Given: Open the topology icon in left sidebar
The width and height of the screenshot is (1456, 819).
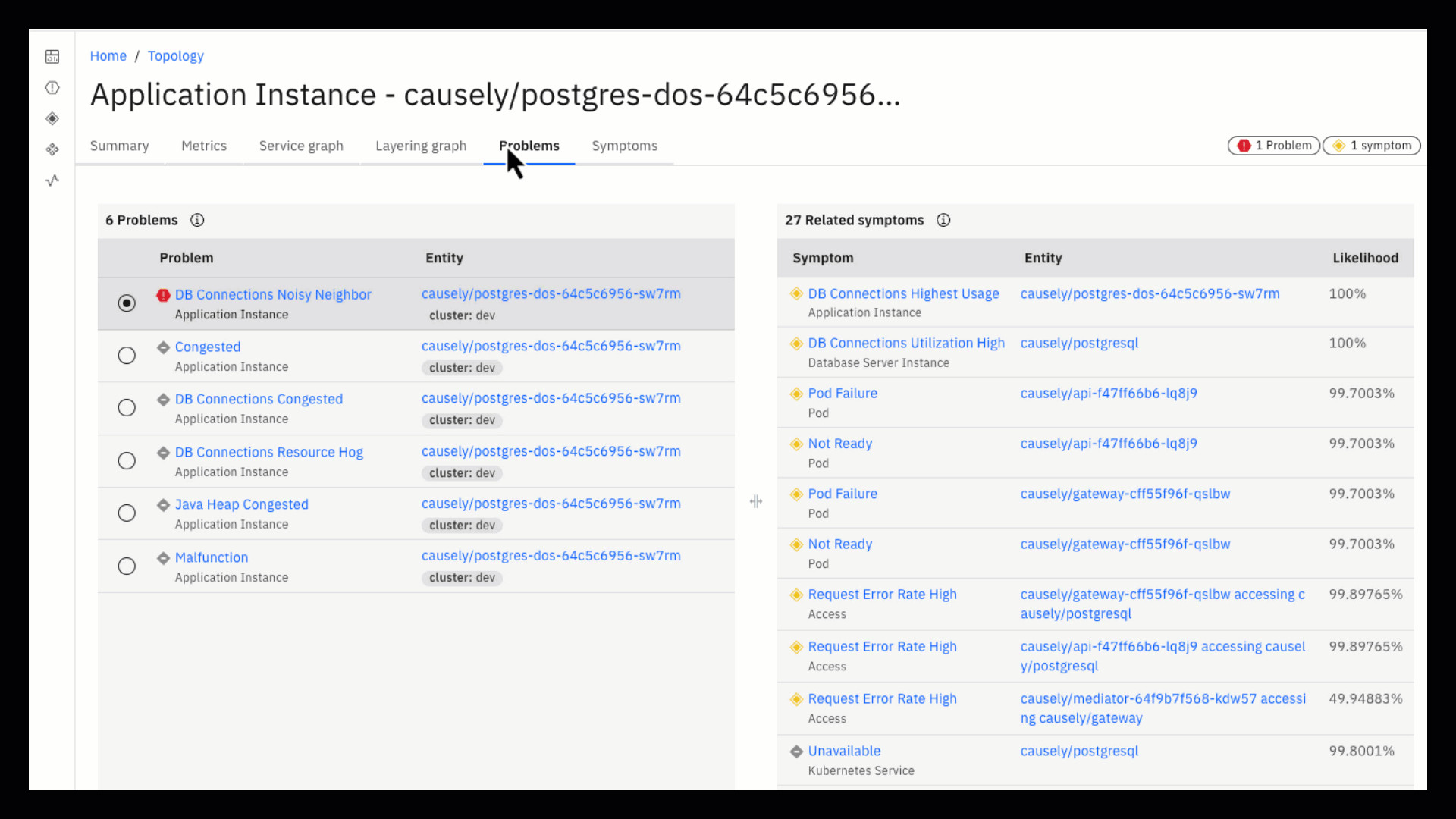Looking at the screenshot, I should pyautogui.click(x=52, y=149).
